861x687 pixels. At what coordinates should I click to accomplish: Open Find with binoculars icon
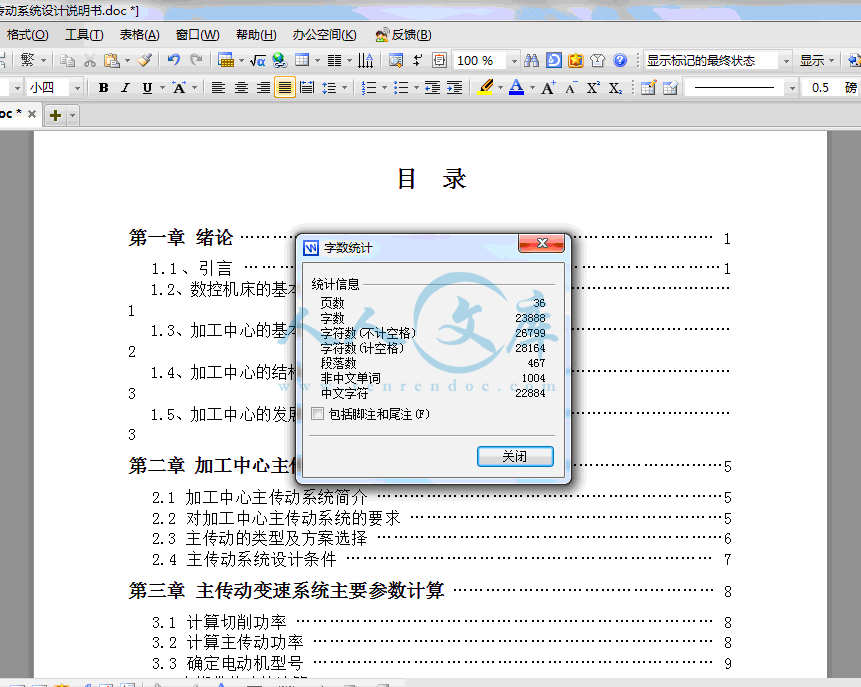click(x=531, y=60)
